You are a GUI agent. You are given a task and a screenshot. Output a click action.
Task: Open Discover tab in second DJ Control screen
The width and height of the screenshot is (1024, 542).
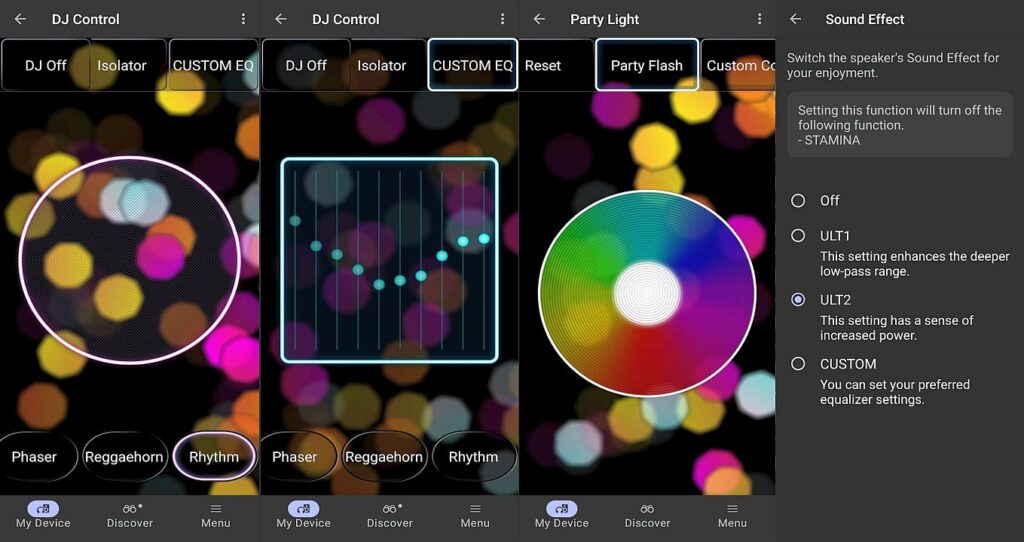tap(390, 515)
